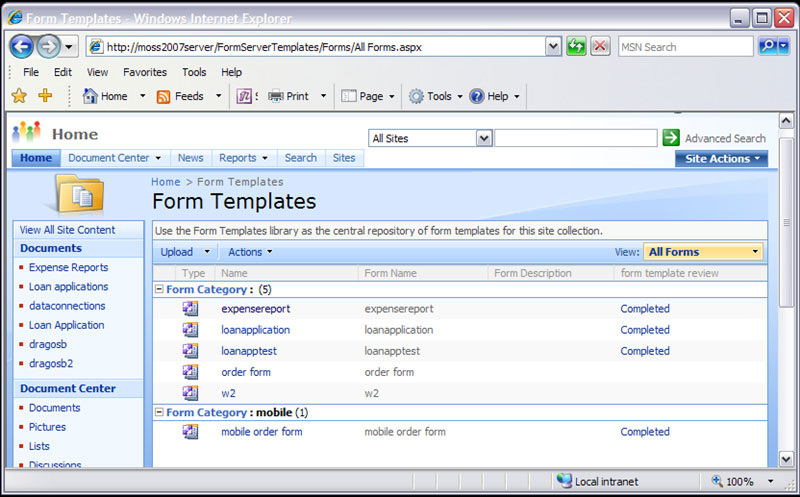Click the green search go arrow
The image size is (800, 497).
pos(671,138)
